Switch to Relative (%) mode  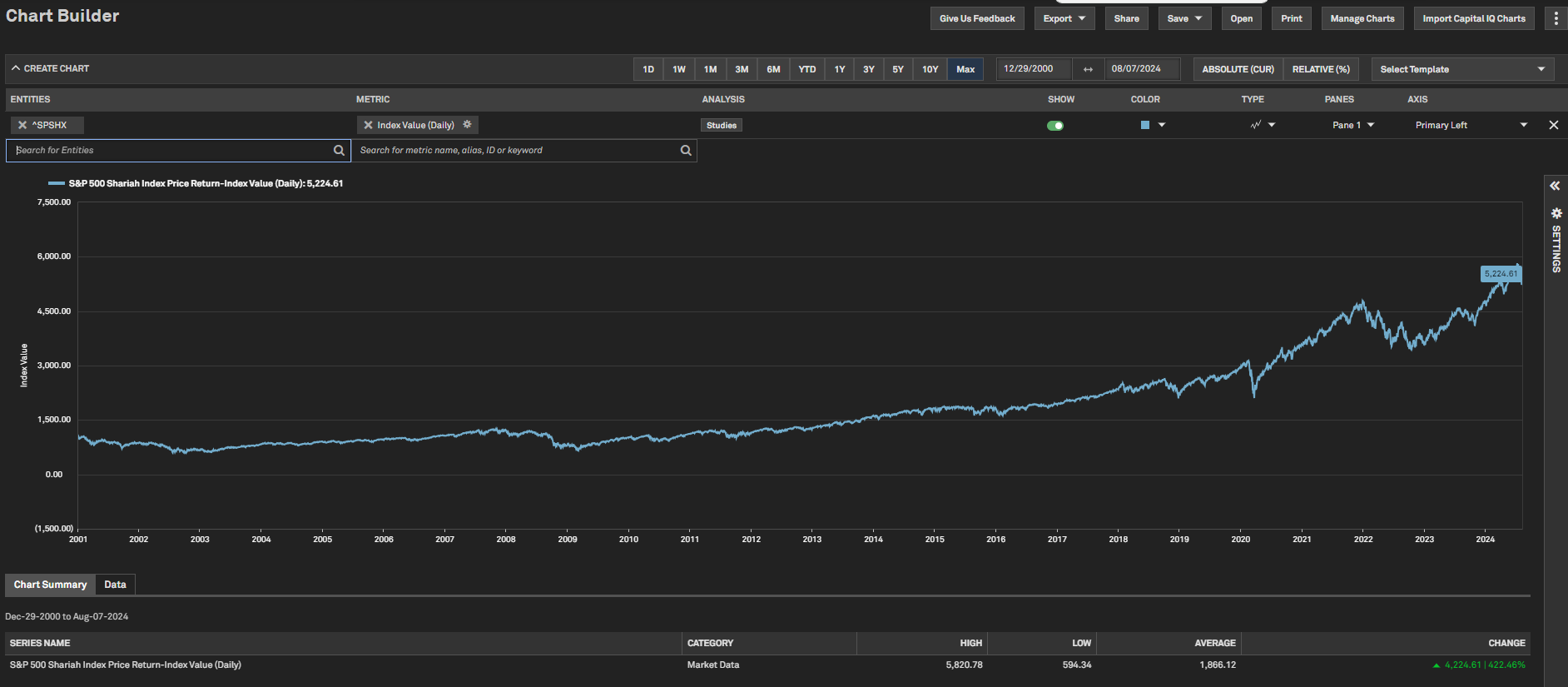pyautogui.click(x=1321, y=69)
